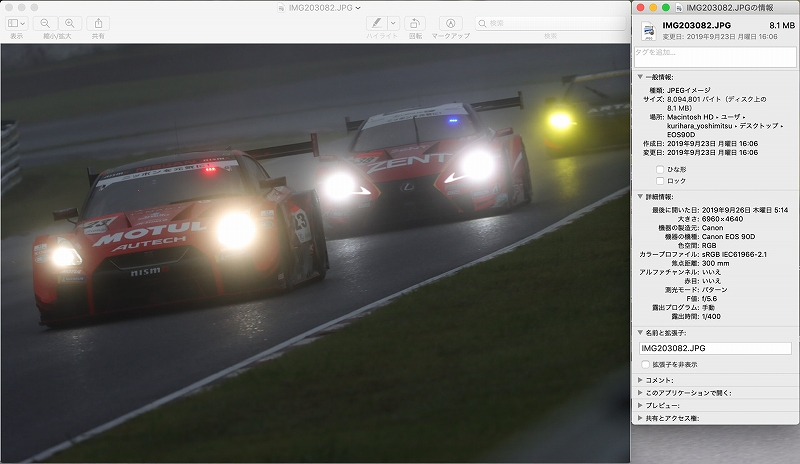Select the 最後に開いた日 date value
Viewport: 800px width, 464px height.
[745, 210]
